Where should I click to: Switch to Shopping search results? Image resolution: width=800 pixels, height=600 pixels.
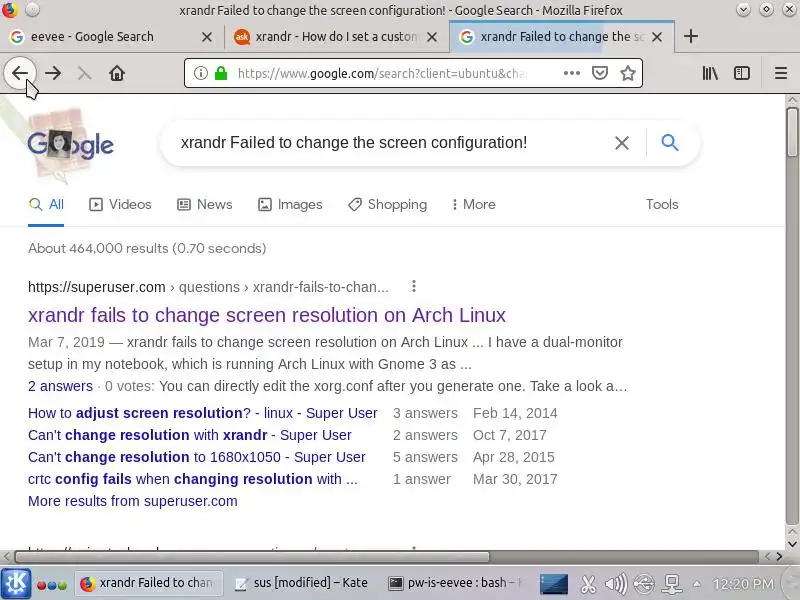387,205
